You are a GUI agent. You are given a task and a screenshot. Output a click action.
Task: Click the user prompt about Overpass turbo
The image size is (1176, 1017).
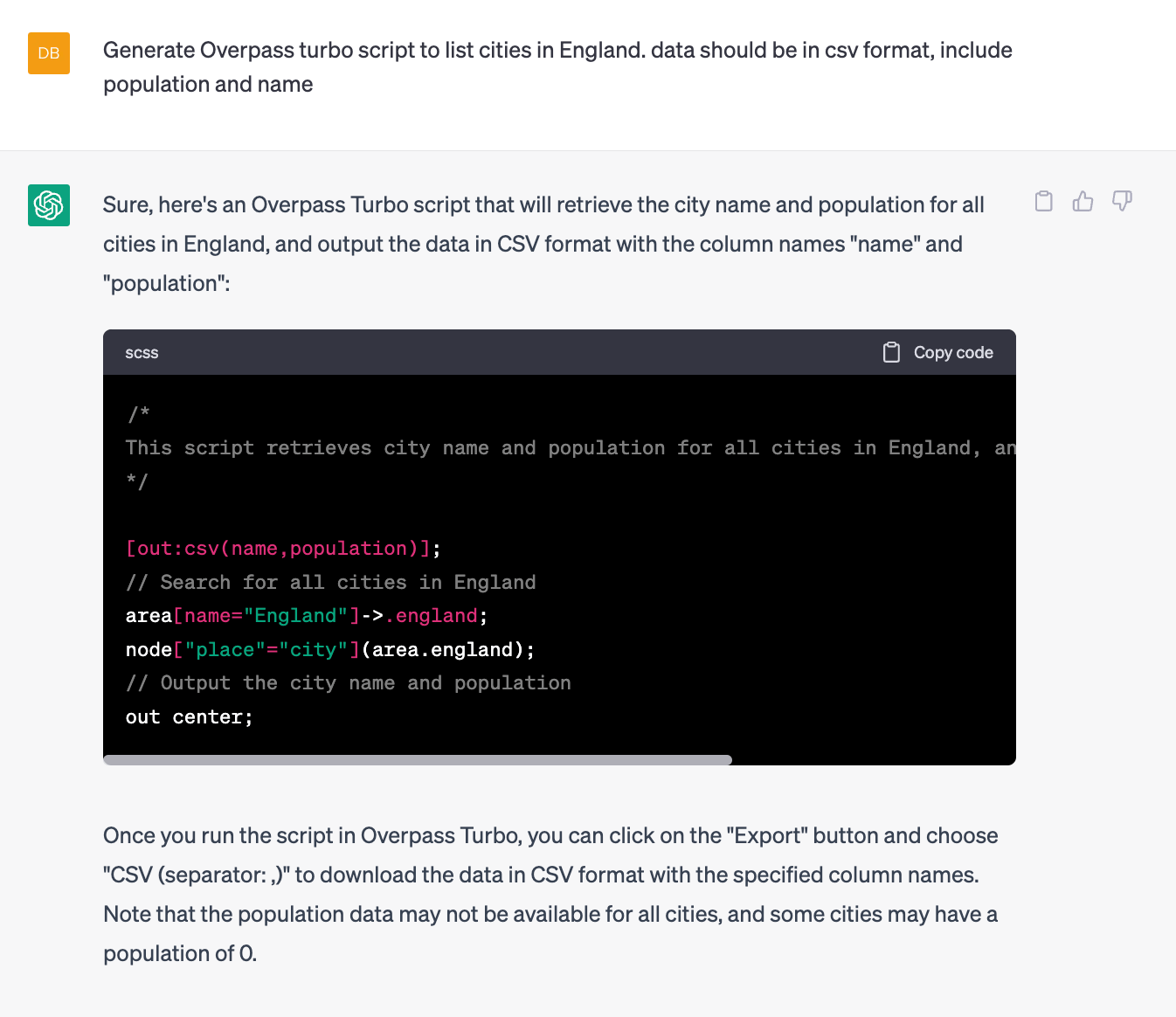tap(557, 67)
